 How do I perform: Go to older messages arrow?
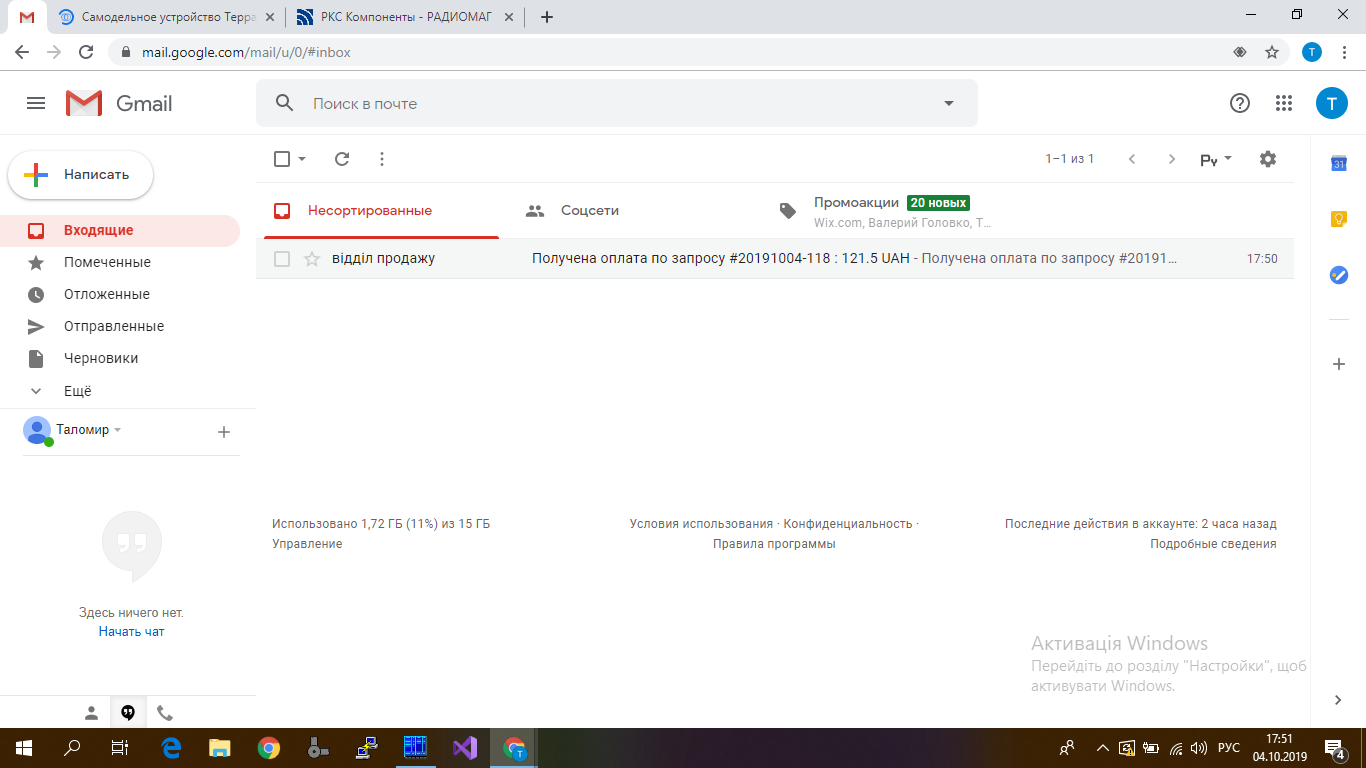pos(1172,159)
